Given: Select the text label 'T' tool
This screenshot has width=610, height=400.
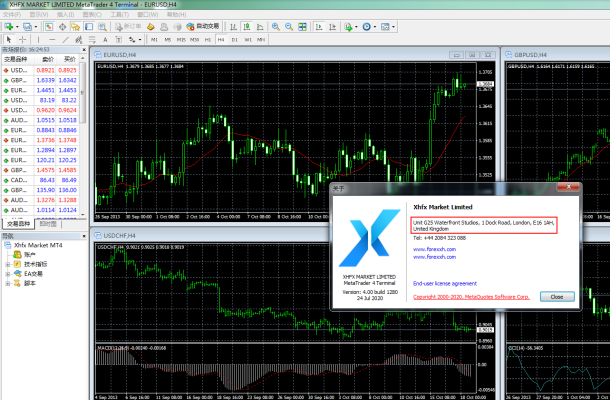Looking at the screenshot, I should (119, 39).
